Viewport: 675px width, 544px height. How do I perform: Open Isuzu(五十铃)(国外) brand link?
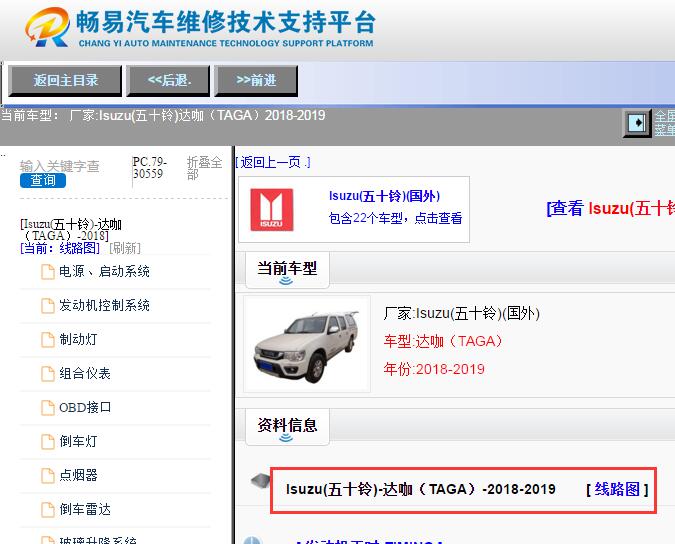[384, 196]
